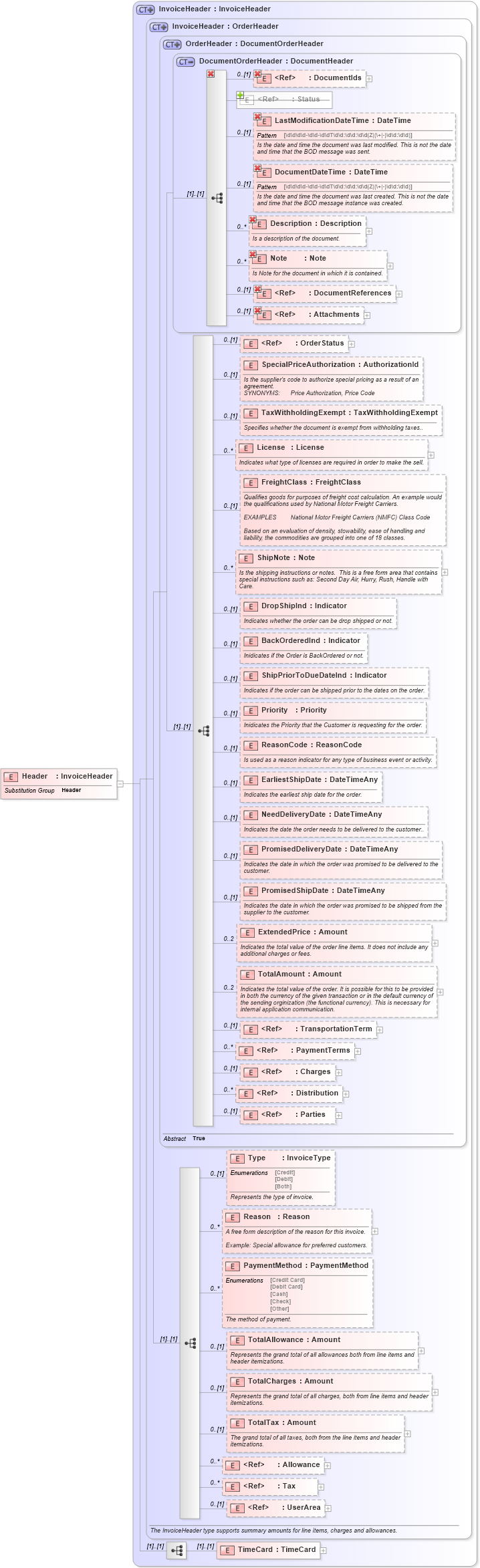Screen dimensions: 480x1568
Task: Expand the Reason element plus box
Action: [x=375, y=1231]
